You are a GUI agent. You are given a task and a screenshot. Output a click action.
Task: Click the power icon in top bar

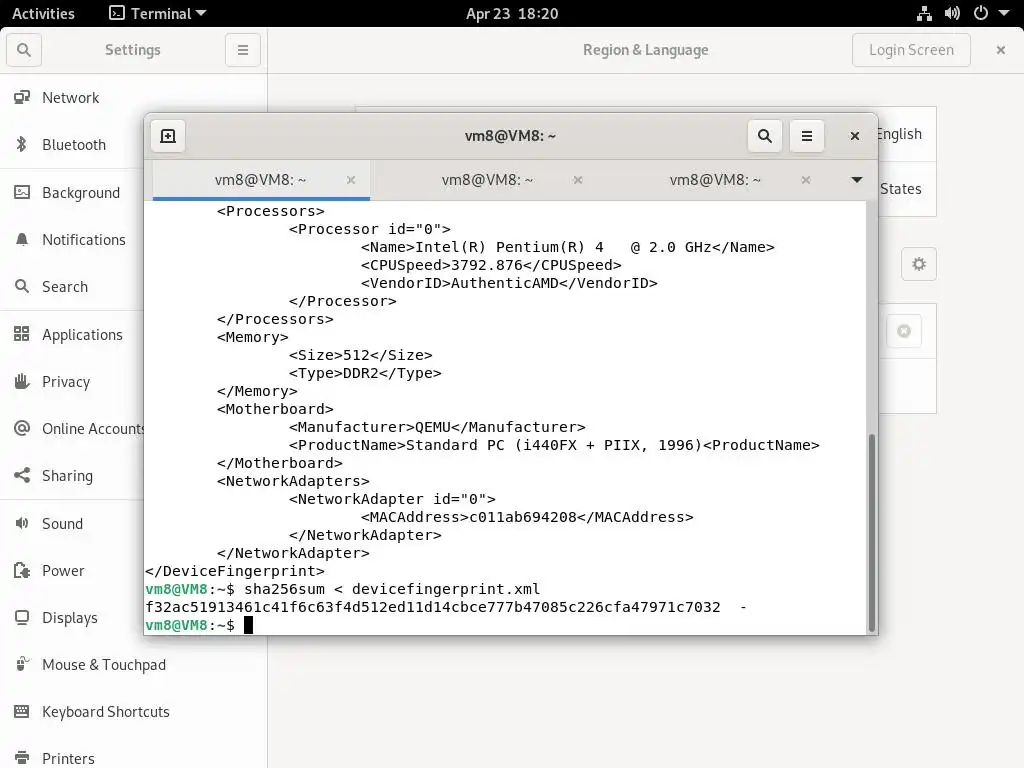coord(980,13)
